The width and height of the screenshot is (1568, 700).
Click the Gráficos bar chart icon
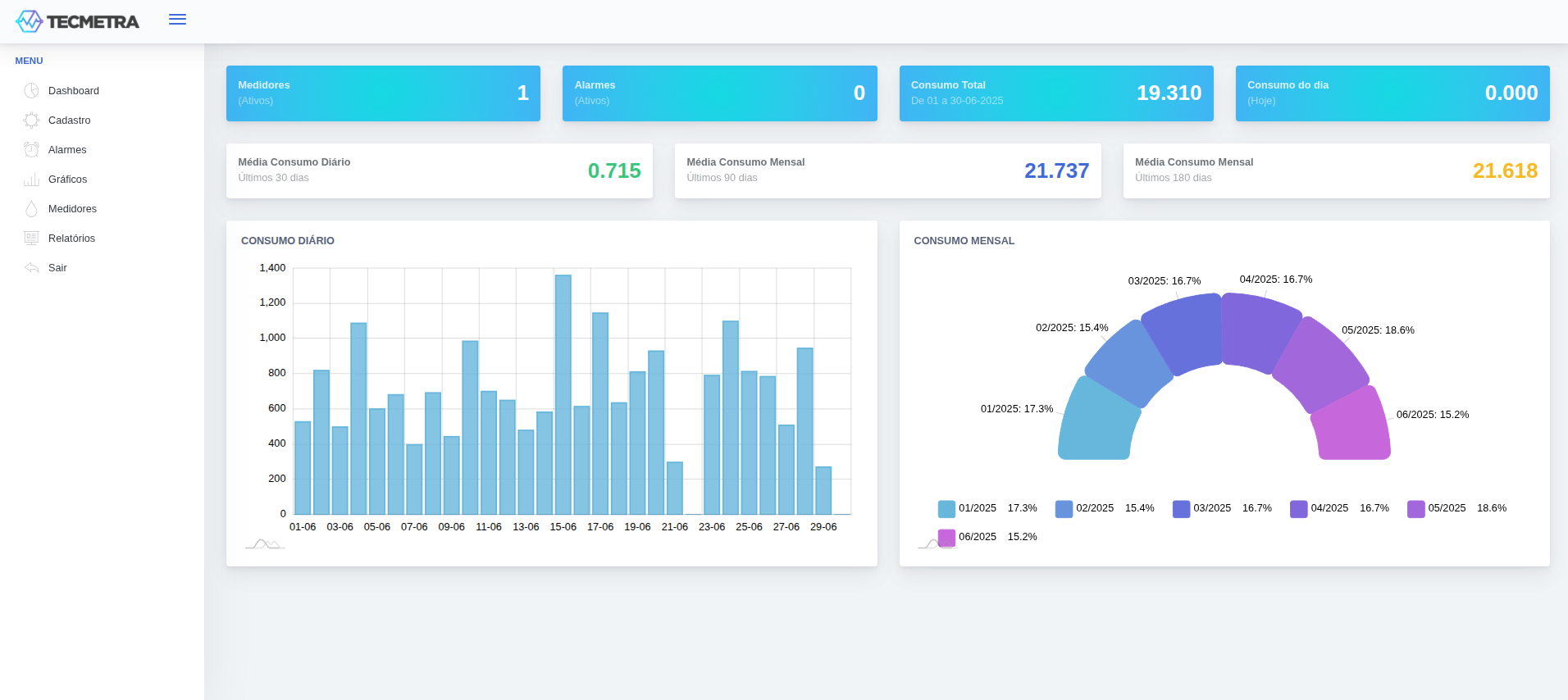pos(31,180)
